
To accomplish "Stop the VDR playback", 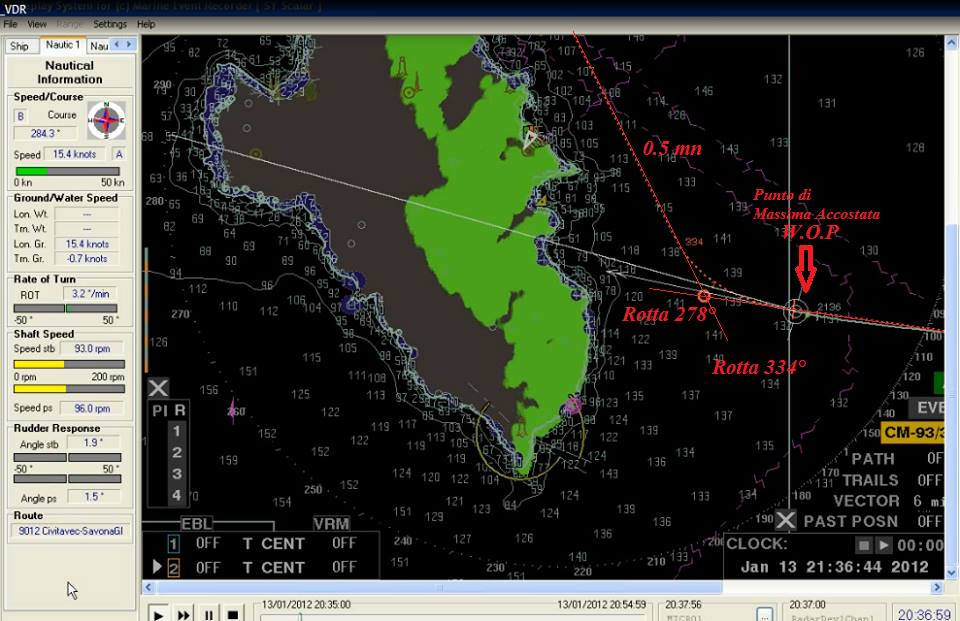I will tap(233, 613).
